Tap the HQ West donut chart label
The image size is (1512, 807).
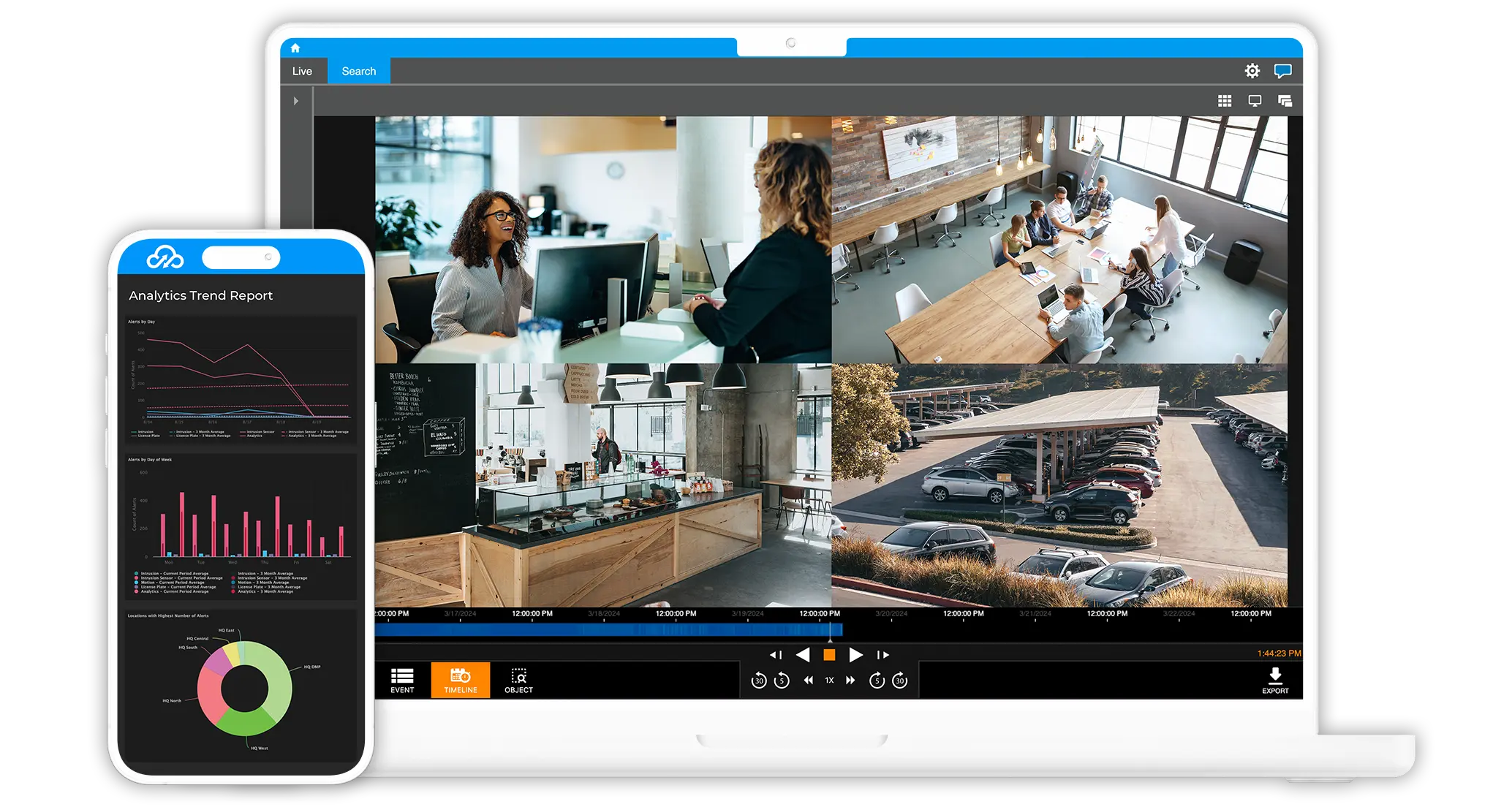(260, 749)
